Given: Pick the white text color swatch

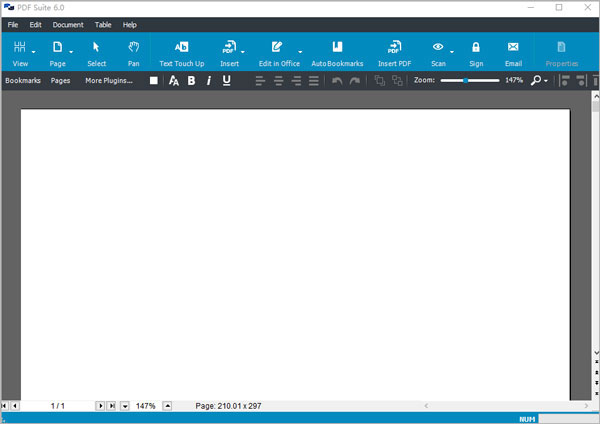Looking at the screenshot, I should point(154,80).
